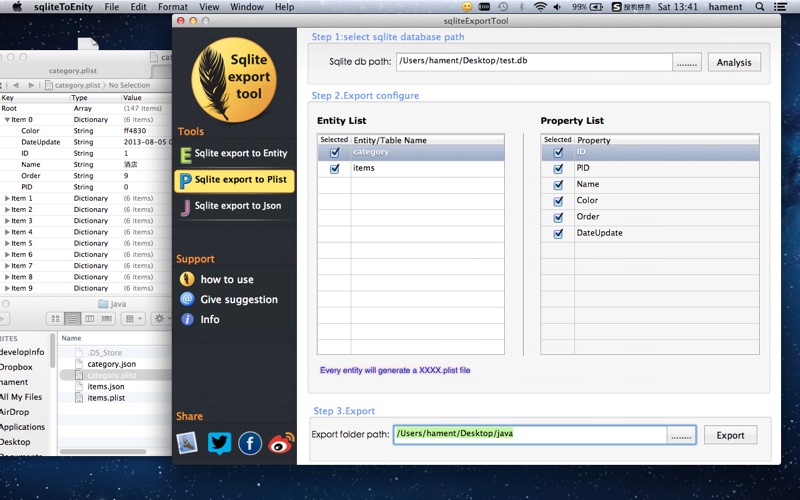
Task: Select Sqlite export to Plist tool
Action: click(x=234, y=180)
